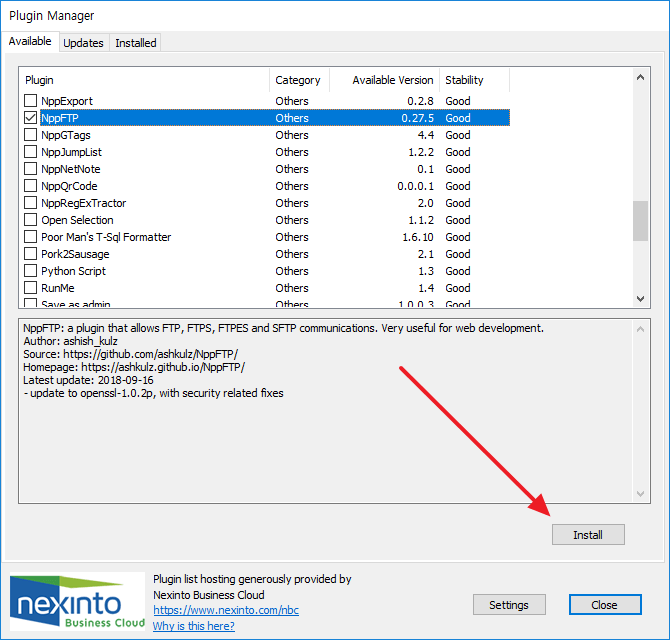The width and height of the screenshot is (670, 640).
Task: Select the NppJumpList plugin name
Action: tap(71, 152)
